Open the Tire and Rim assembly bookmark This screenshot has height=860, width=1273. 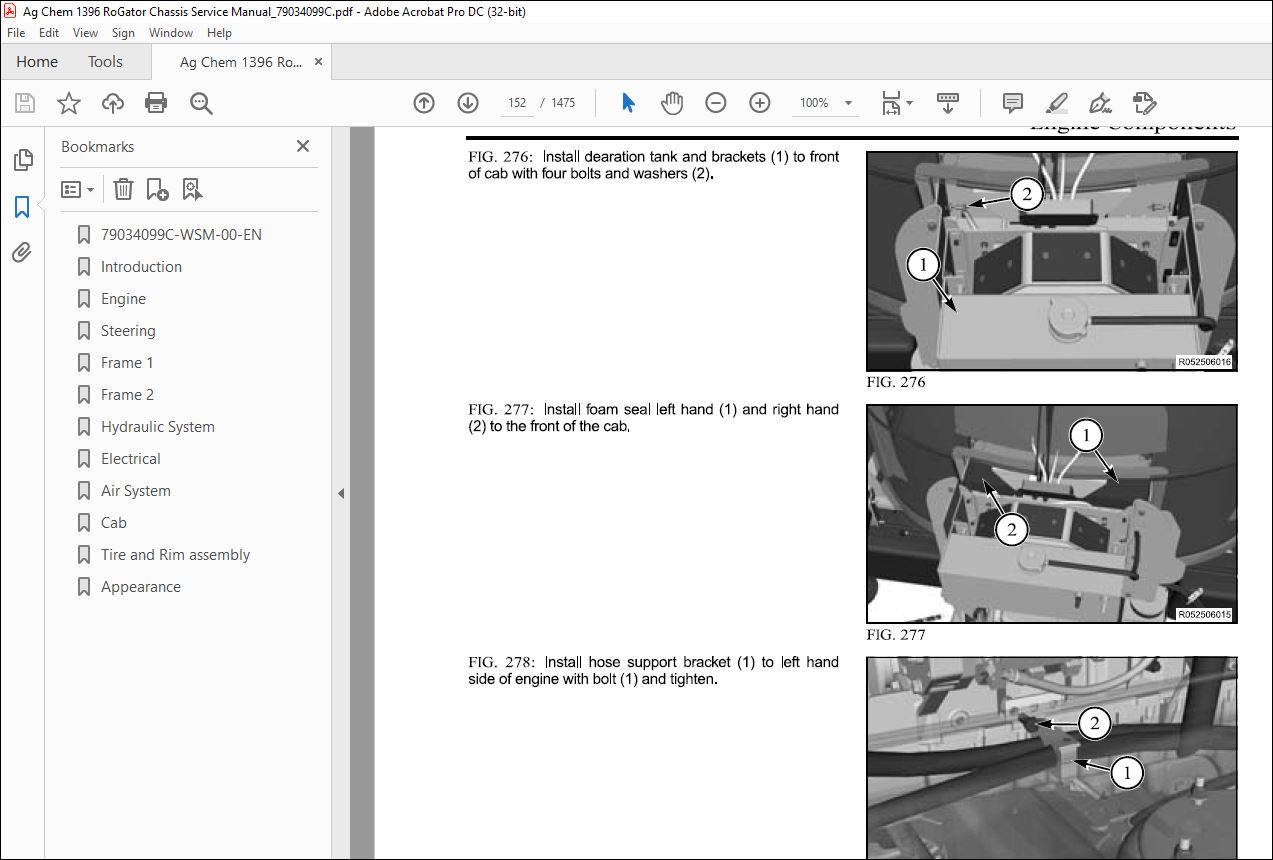[x=175, y=555]
